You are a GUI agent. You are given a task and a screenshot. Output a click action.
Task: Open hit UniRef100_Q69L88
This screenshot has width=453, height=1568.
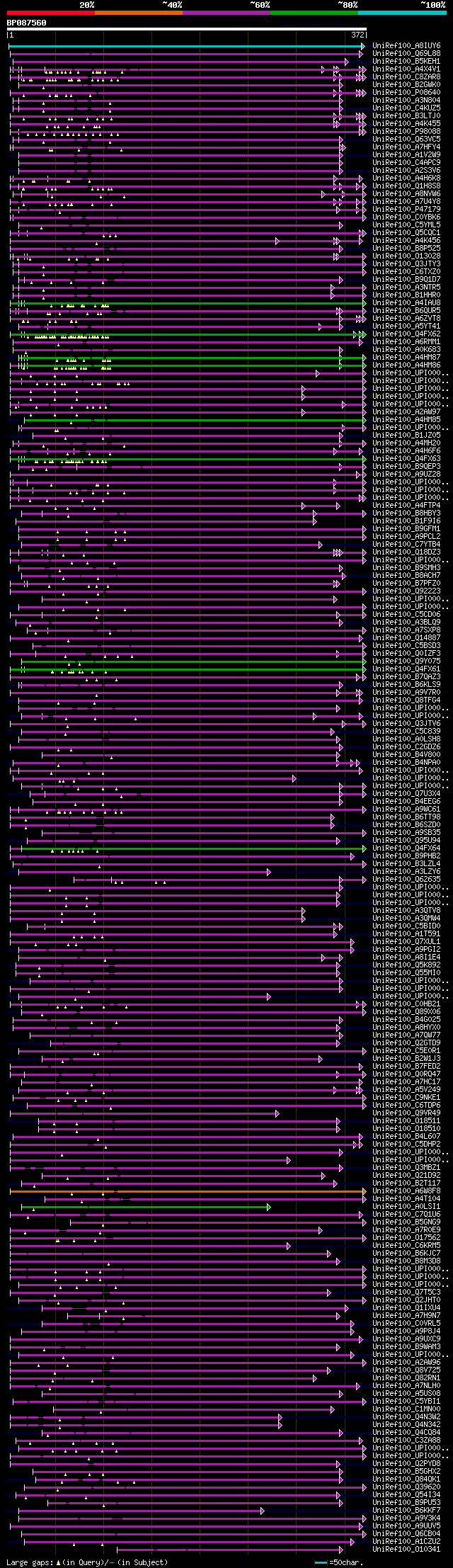pos(406,53)
